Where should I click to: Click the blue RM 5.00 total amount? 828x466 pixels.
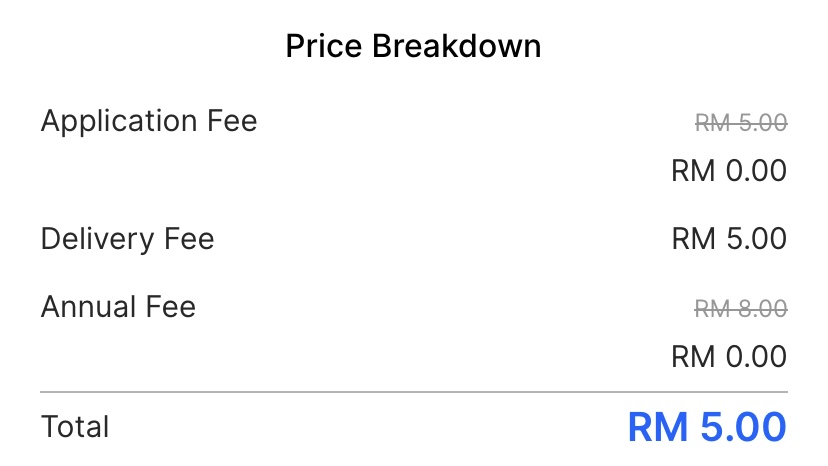coord(707,427)
